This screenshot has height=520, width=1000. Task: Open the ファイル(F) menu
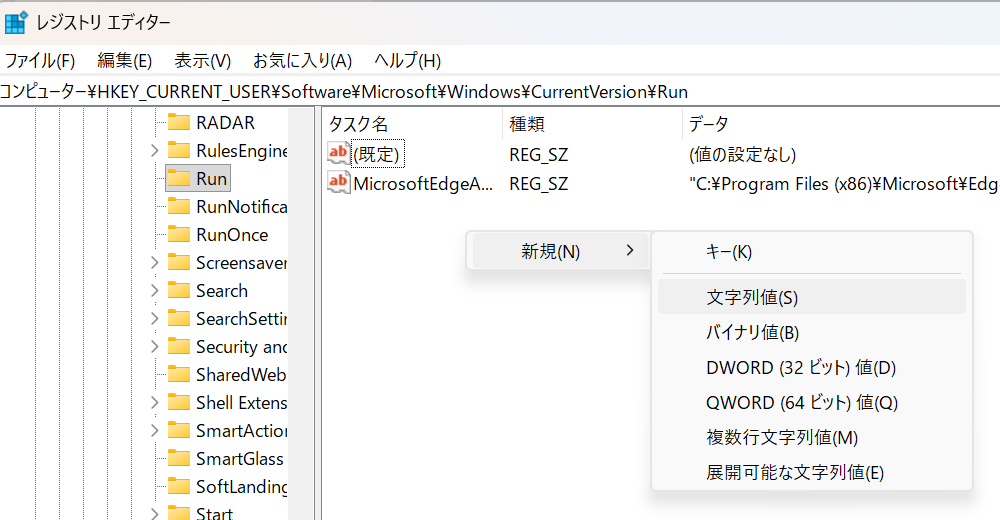click(x=40, y=61)
